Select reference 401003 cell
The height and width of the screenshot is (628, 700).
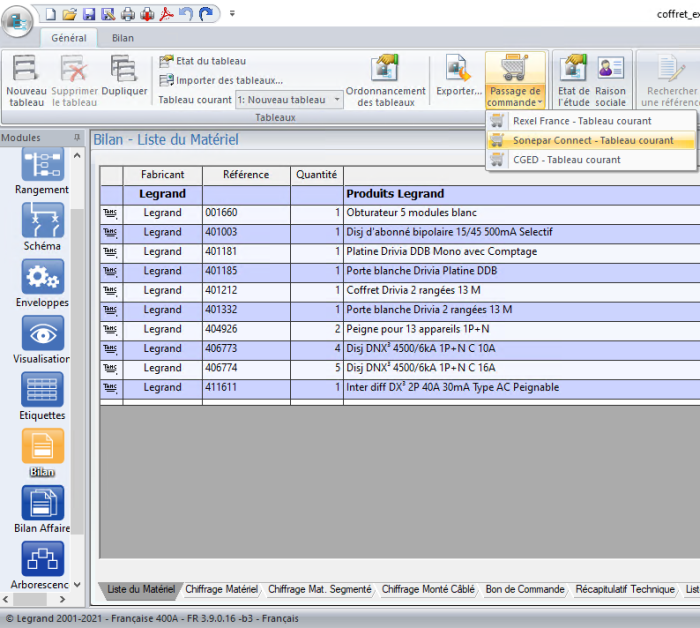[x=246, y=232]
